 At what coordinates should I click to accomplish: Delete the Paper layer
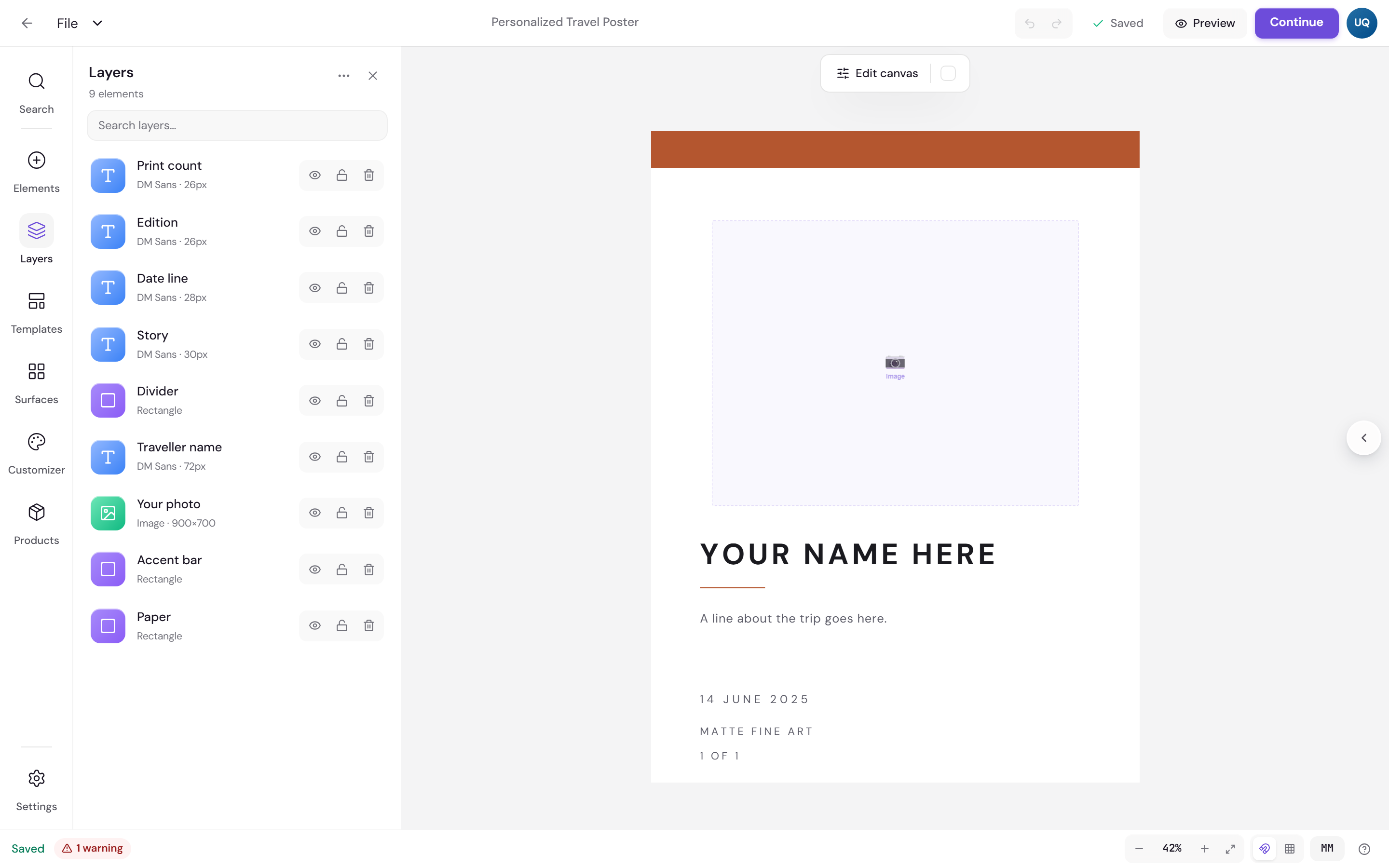pyautogui.click(x=369, y=626)
